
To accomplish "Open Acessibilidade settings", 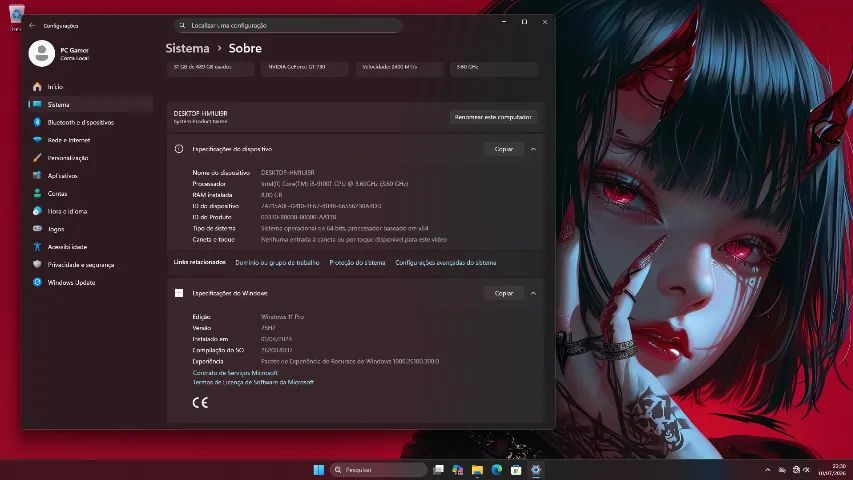I will (90, 247).
